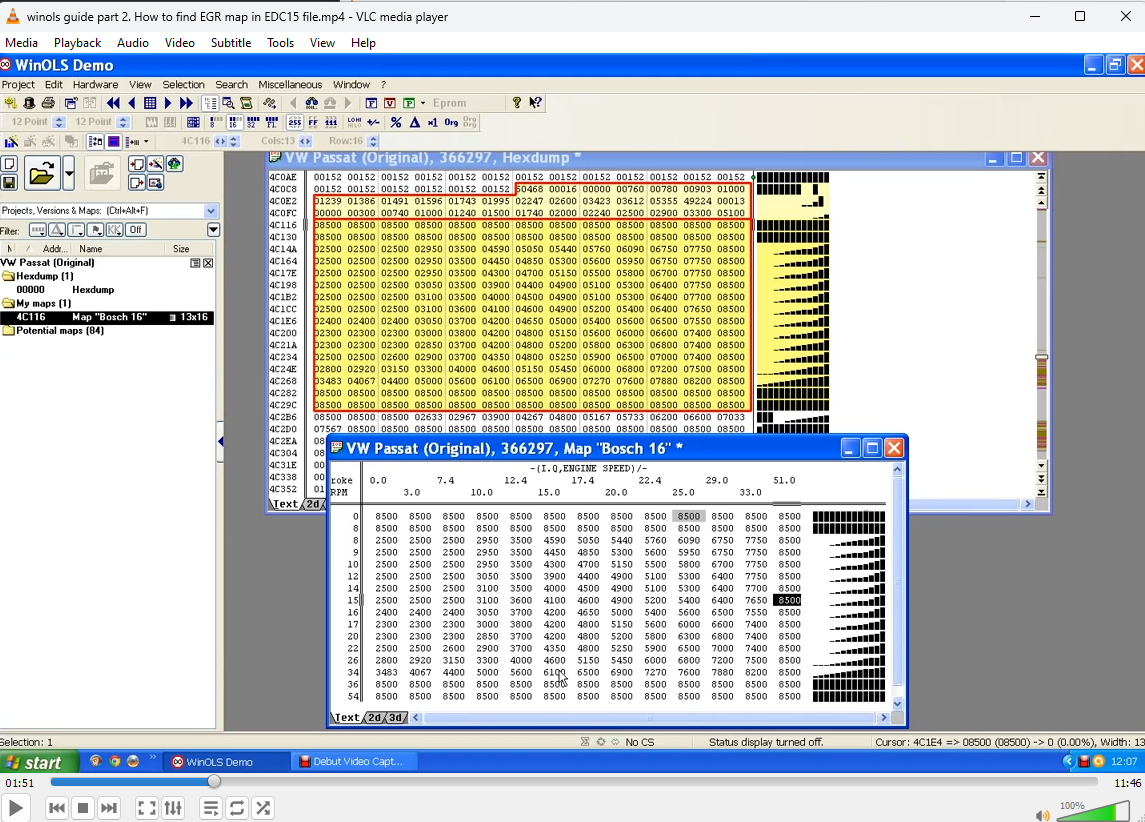Click the printer icon in WinOLS toolbar
Screen dimensions: 1145x822
[x=48, y=103]
